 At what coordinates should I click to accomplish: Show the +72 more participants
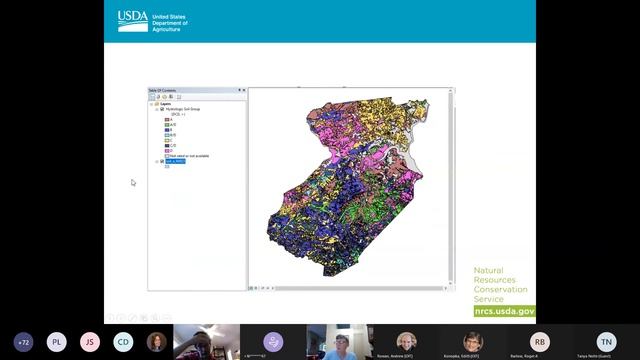(24, 342)
